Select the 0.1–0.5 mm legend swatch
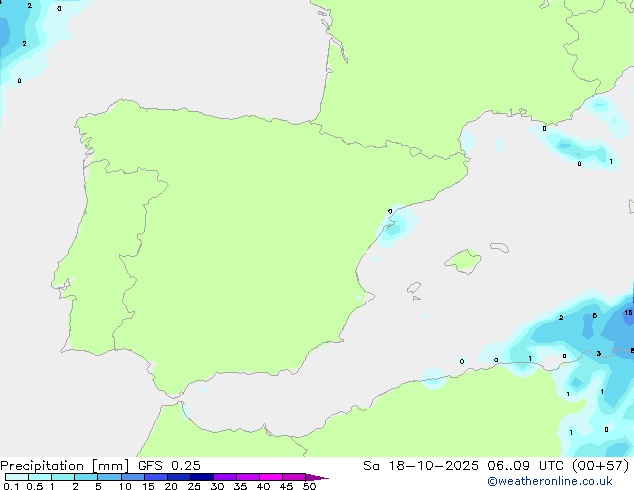Viewport: 634px width, 490px height. (x=17, y=477)
